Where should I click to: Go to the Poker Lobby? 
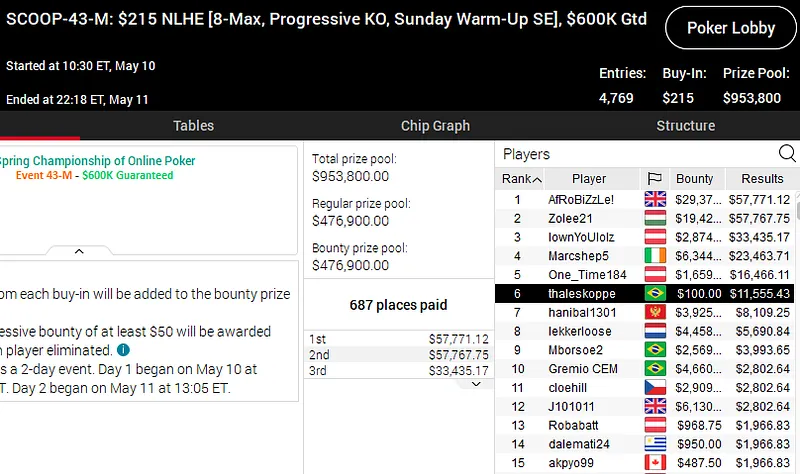tap(731, 28)
